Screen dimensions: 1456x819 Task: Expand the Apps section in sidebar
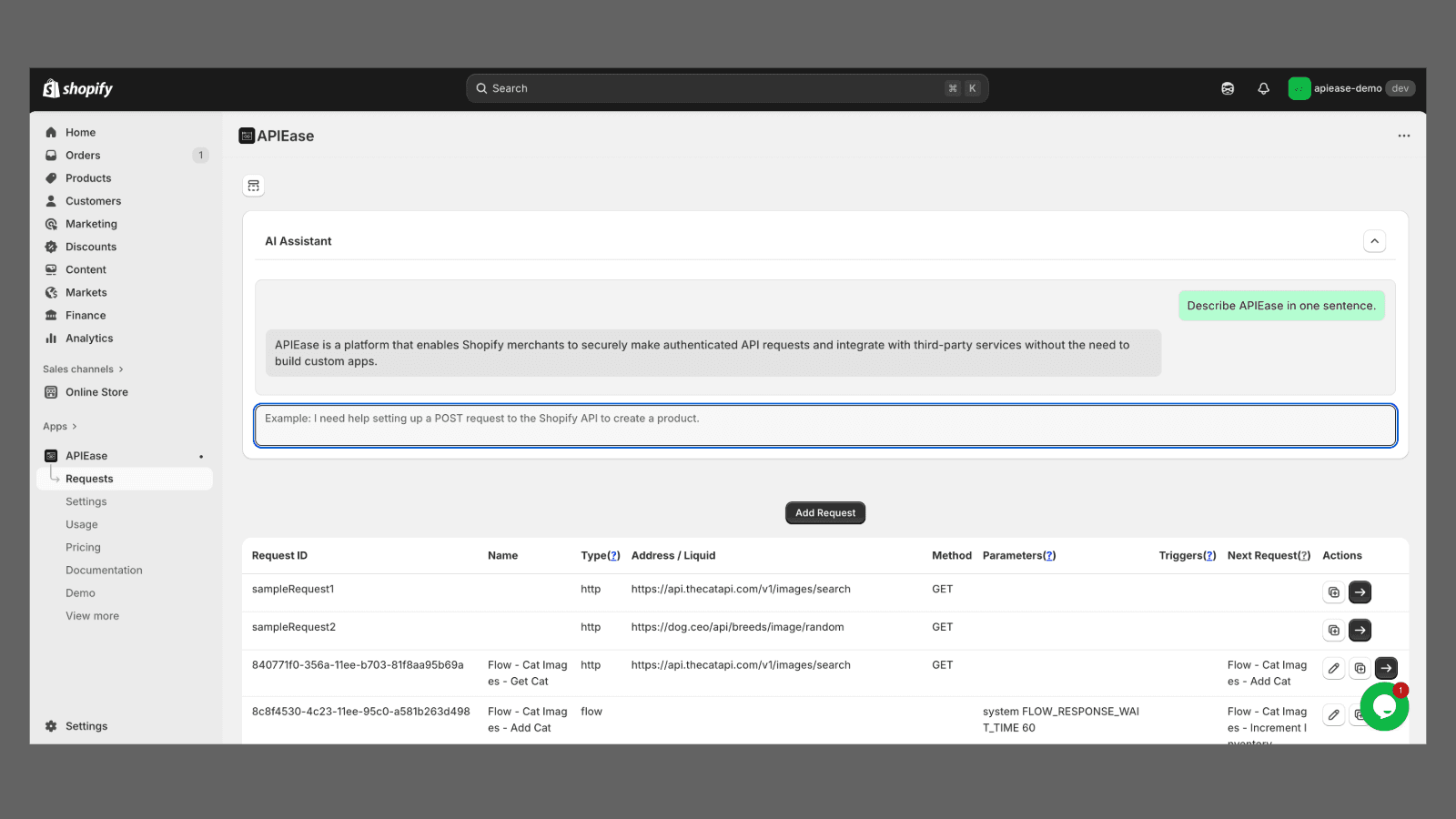point(60,427)
